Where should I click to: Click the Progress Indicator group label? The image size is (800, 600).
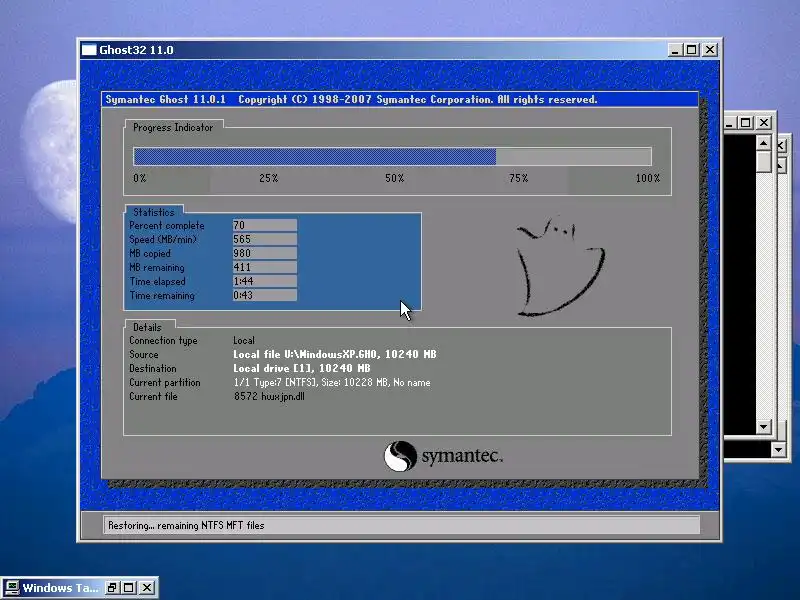172,128
